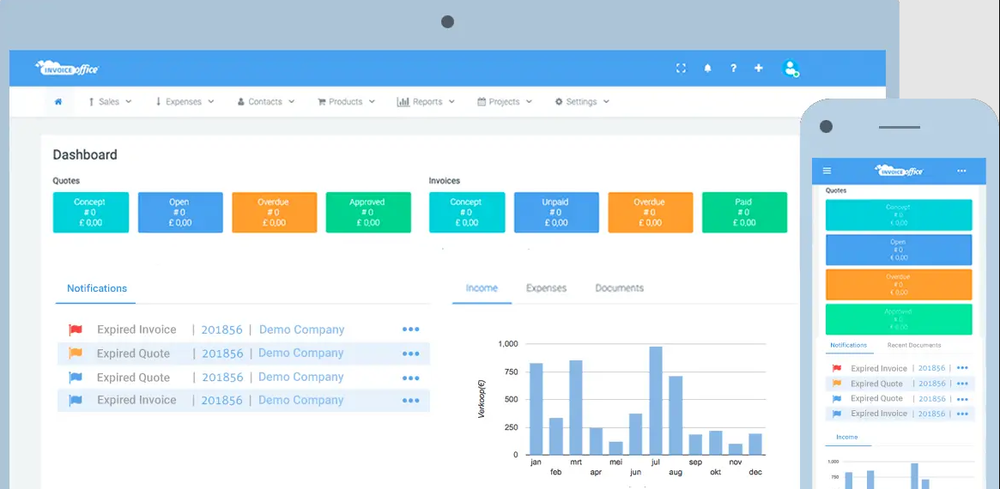Viewport: 1000px width, 489px height.
Task: Open Invoices Unpaid tile
Action: pos(556,212)
